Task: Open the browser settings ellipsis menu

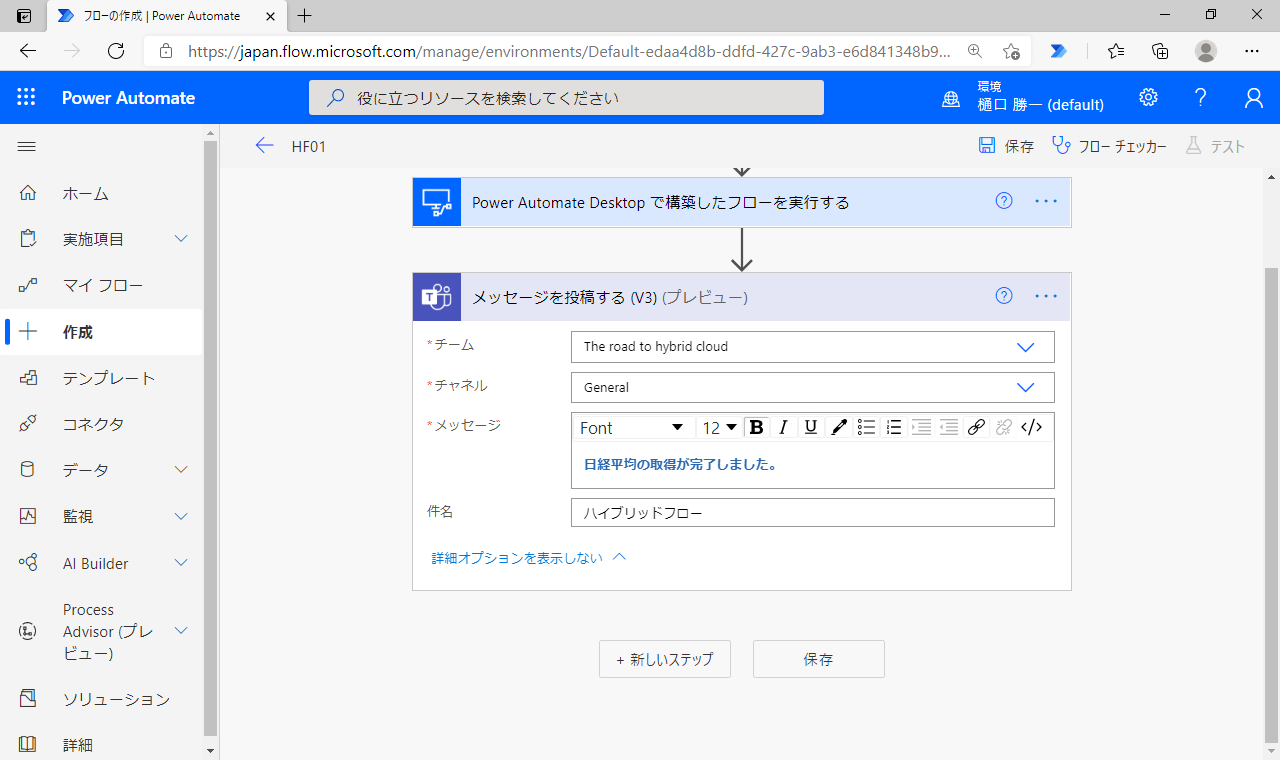Action: point(1252,51)
